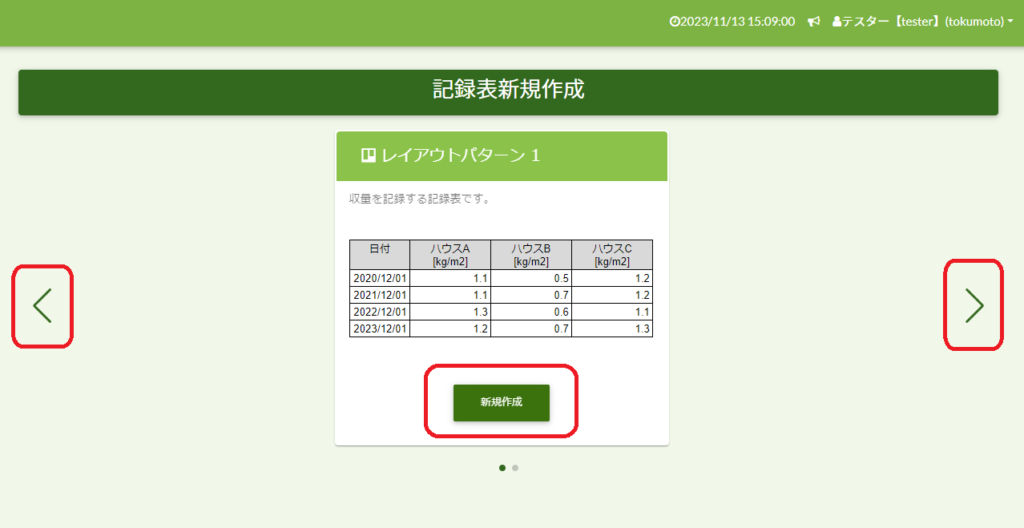
Task: Select the second carousel page dot
Action: coord(515,468)
